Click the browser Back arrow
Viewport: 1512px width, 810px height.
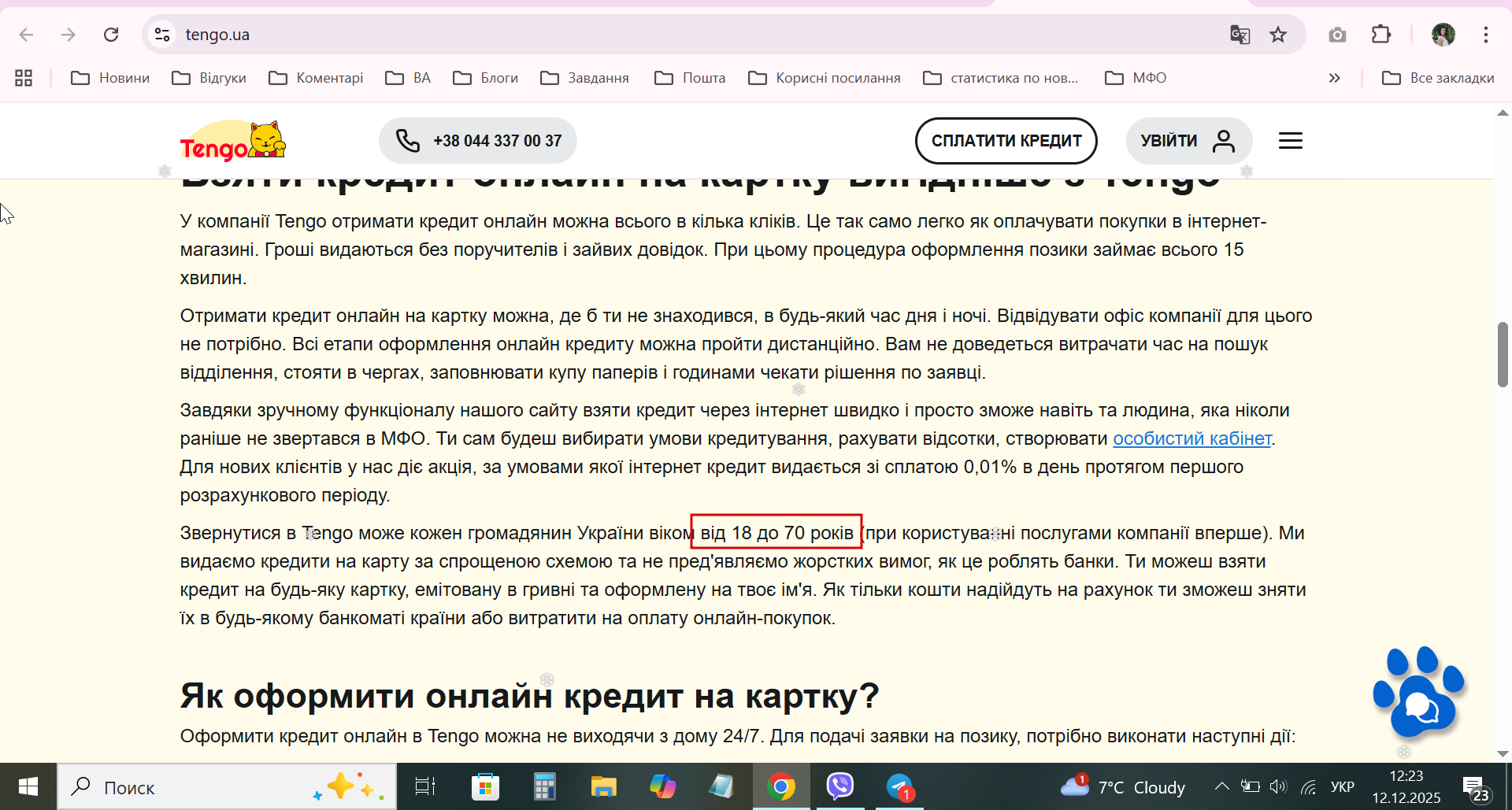(x=26, y=35)
